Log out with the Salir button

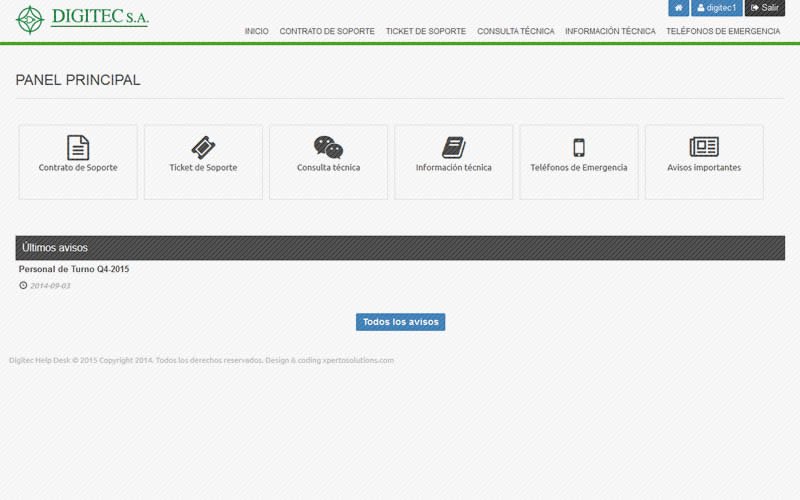pyautogui.click(x=765, y=8)
